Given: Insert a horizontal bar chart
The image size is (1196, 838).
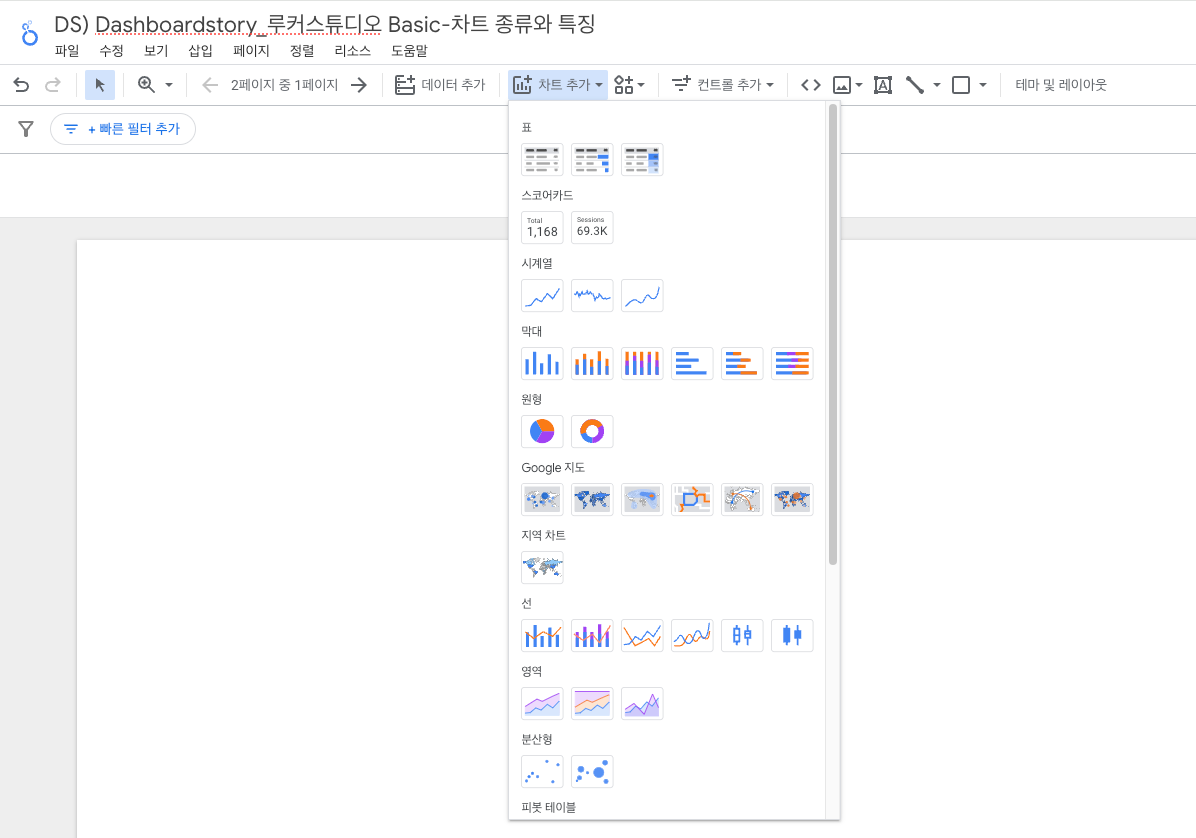Looking at the screenshot, I should pos(692,363).
